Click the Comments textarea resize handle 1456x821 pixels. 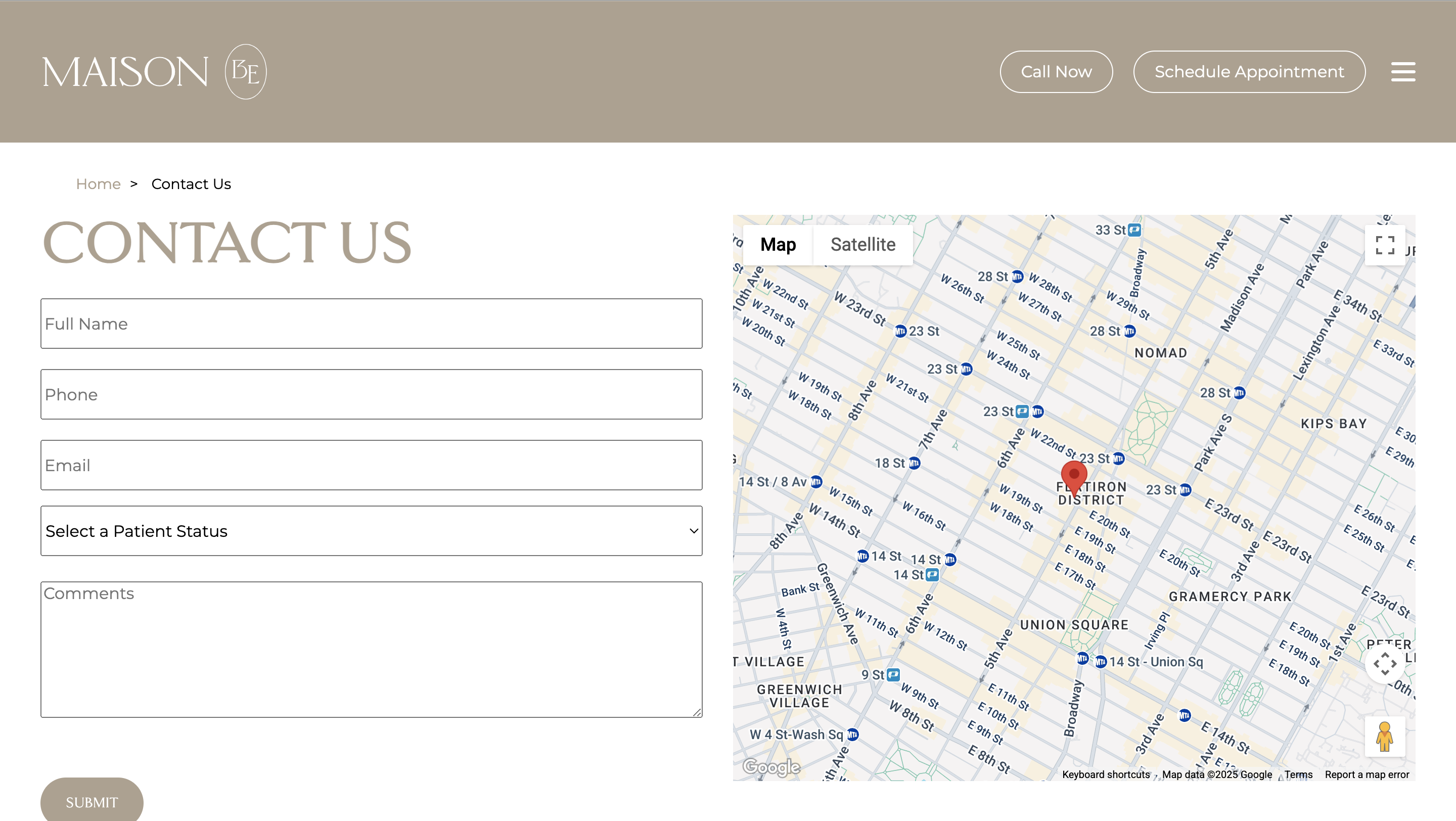[697, 712]
